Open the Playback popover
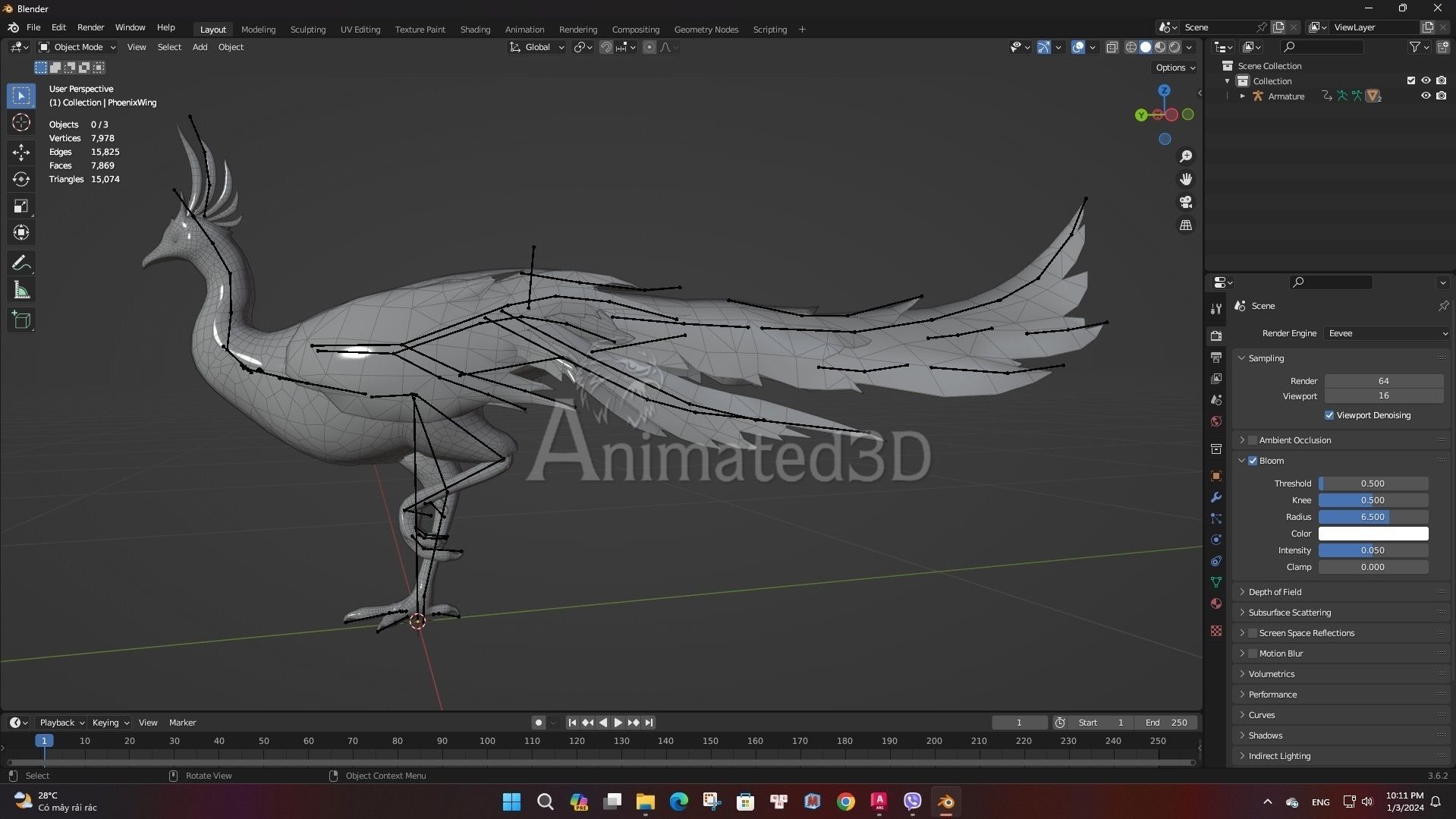This screenshot has width=1456, height=819. (61, 723)
